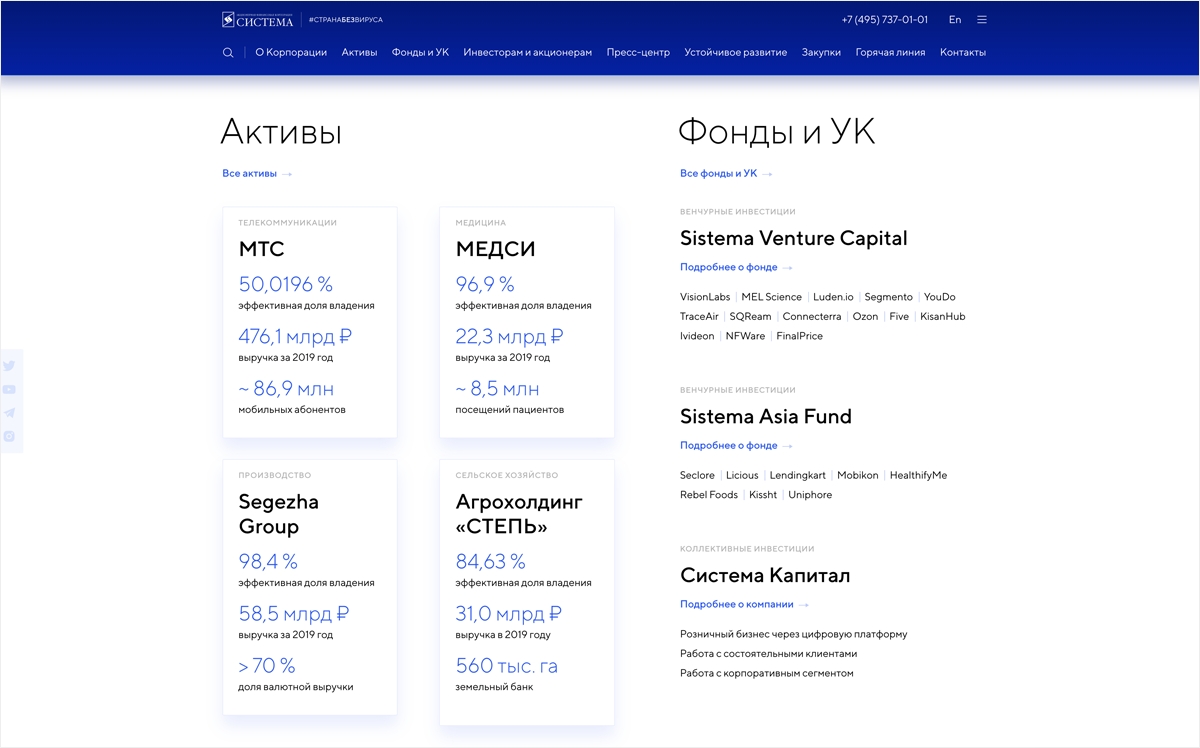The height and width of the screenshot is (748, 1200).
Task: Select MEL Science in the portfolio list
Action: [x=772, y=297]
